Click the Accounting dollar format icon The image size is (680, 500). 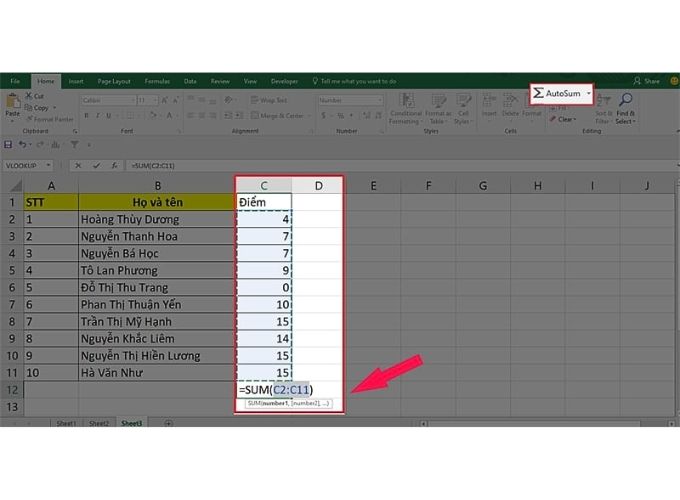[x=323, y=115]
